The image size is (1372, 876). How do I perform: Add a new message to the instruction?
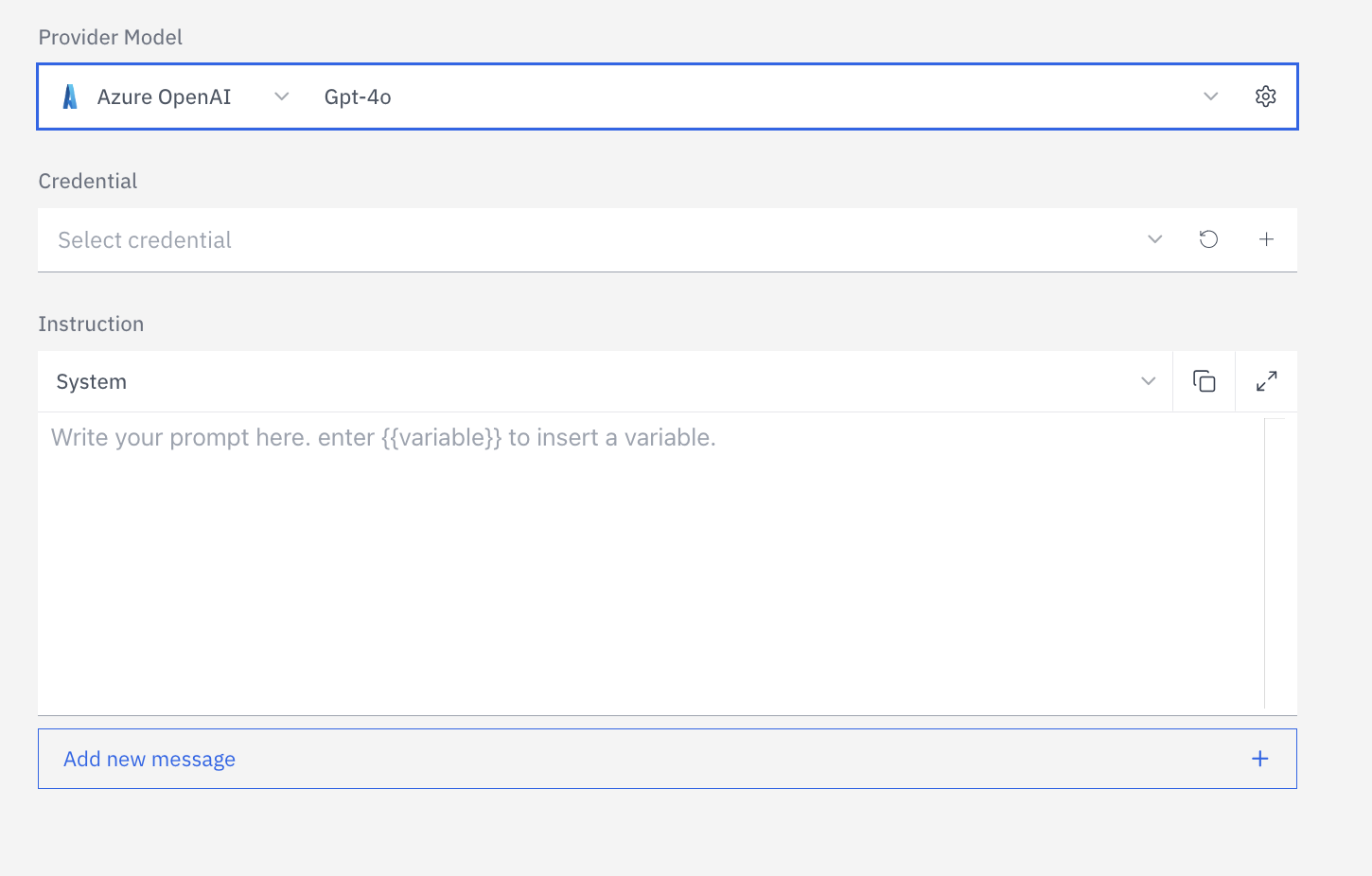150,758
